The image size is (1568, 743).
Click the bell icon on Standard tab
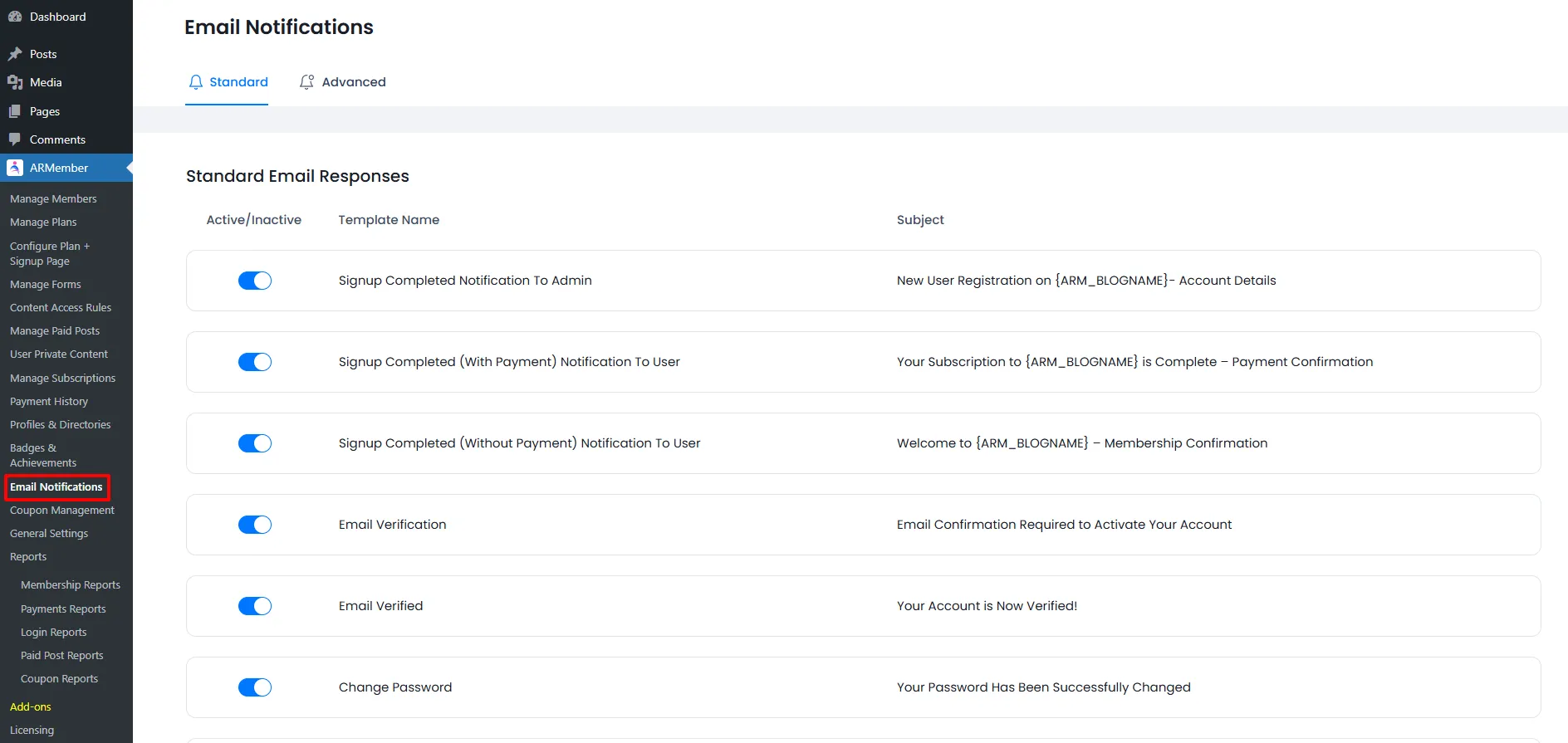(x=196, y=82)
